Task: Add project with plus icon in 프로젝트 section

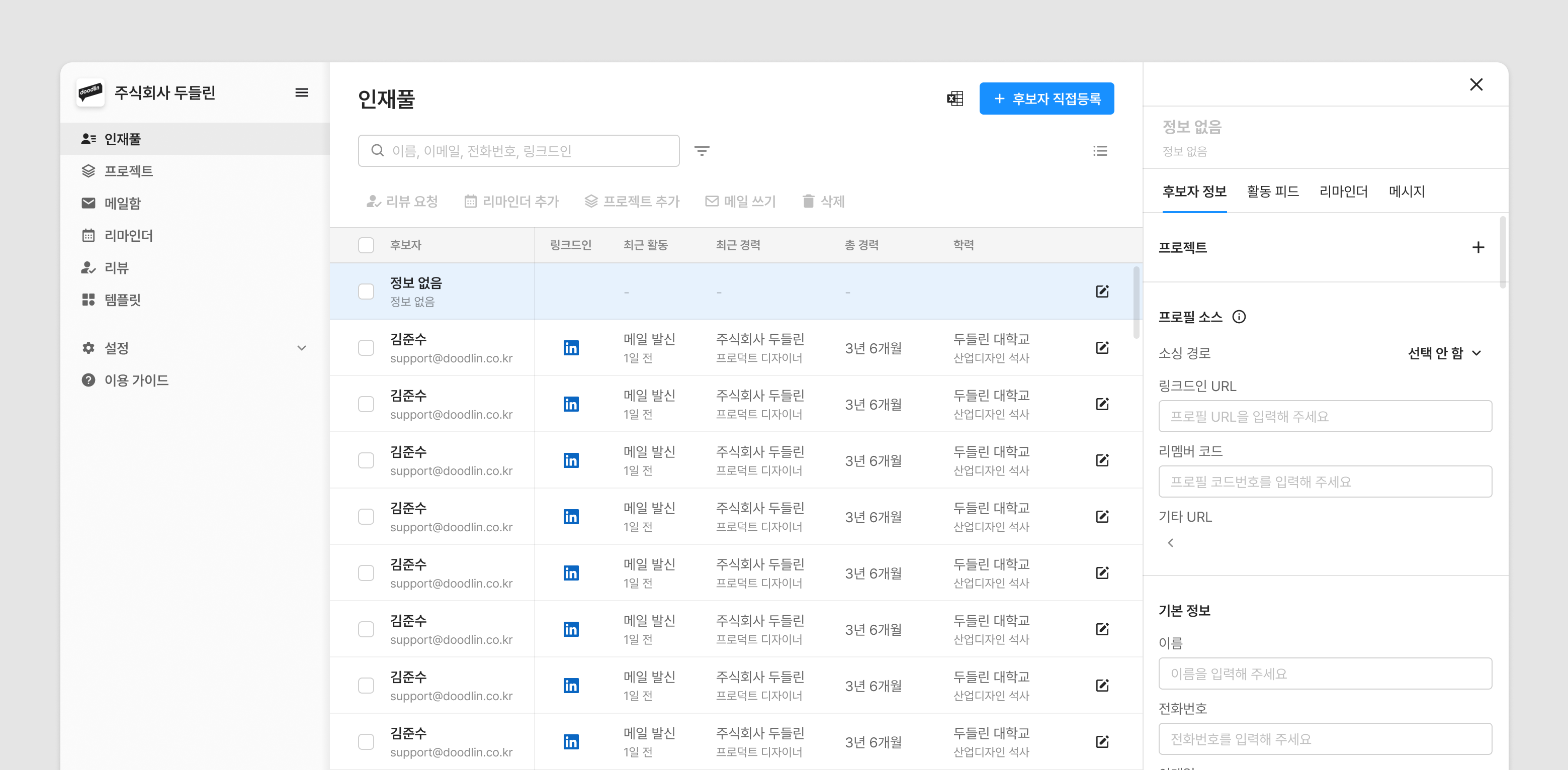Action: click(x=1477, y=248)
